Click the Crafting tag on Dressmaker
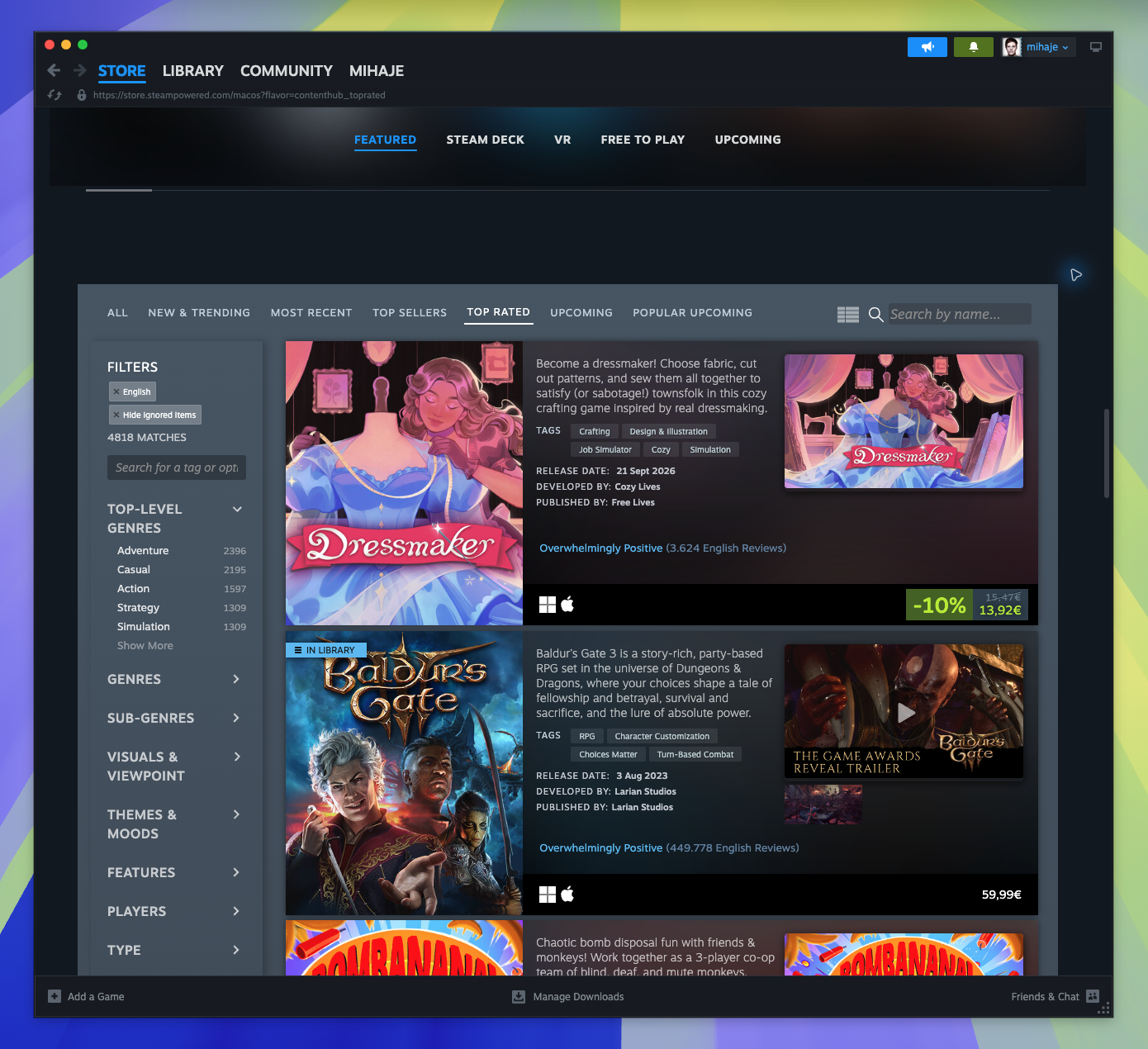This screenshot has width=1148, height=1049. click(x=595, y=431)
